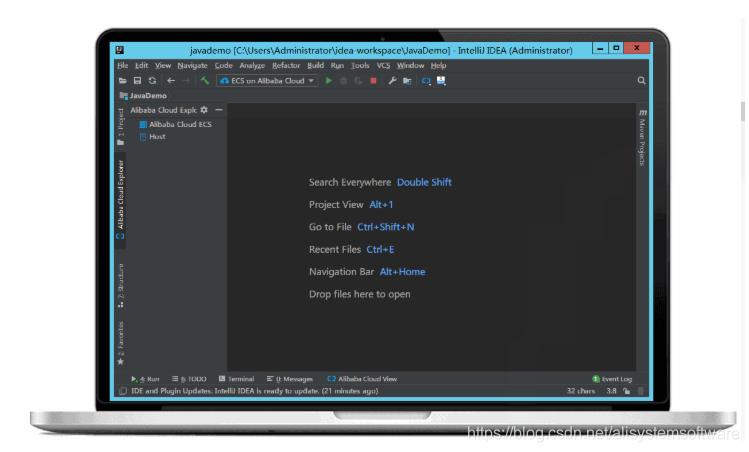
Task: Open the 2: Structure side tab
Action: [x=121, y=285]
